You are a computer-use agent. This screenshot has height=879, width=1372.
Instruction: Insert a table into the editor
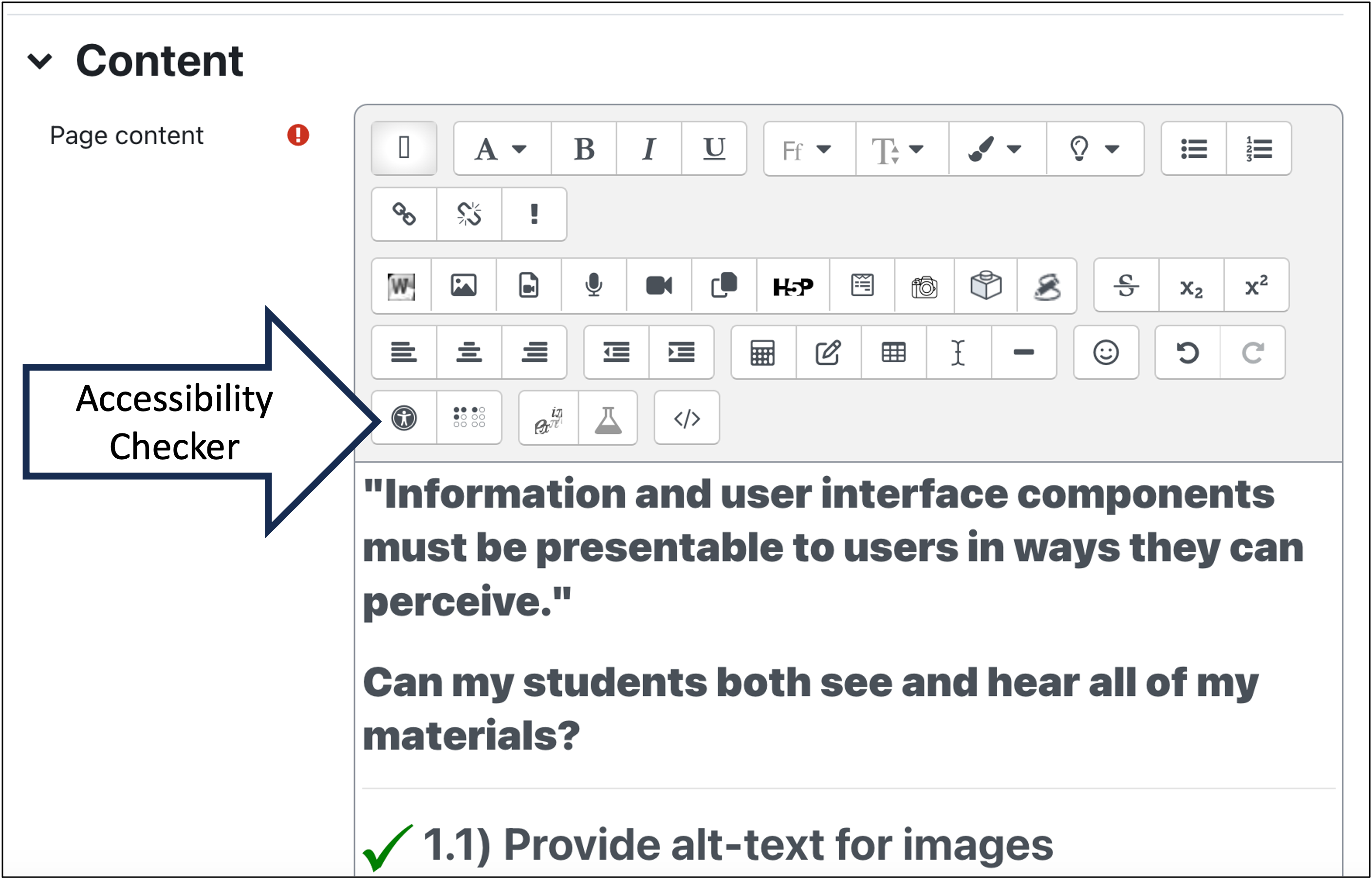point(893,353)
